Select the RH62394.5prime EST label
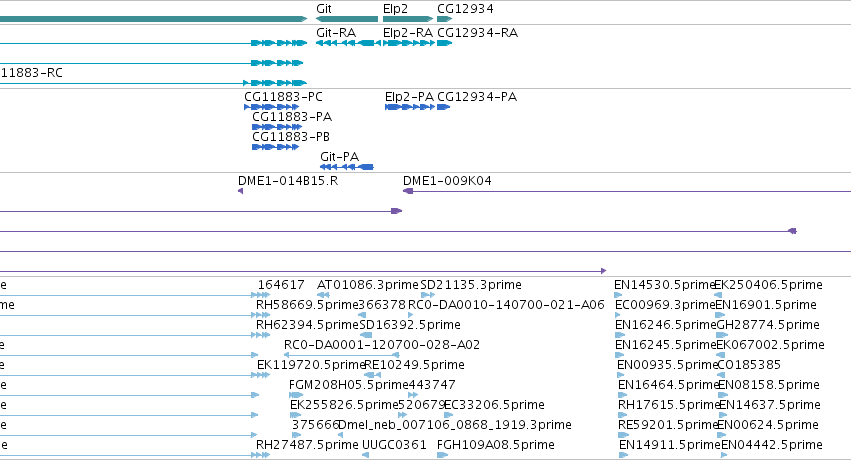 pos(307,325)
